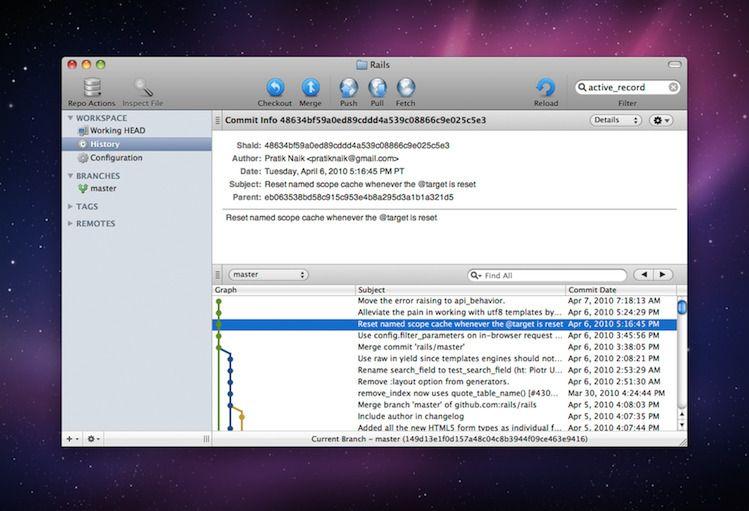This screenshot has width=749, height=511.
Task: Click the Parent commit hash eb063538bd58
Action: [x=359, y=197]
